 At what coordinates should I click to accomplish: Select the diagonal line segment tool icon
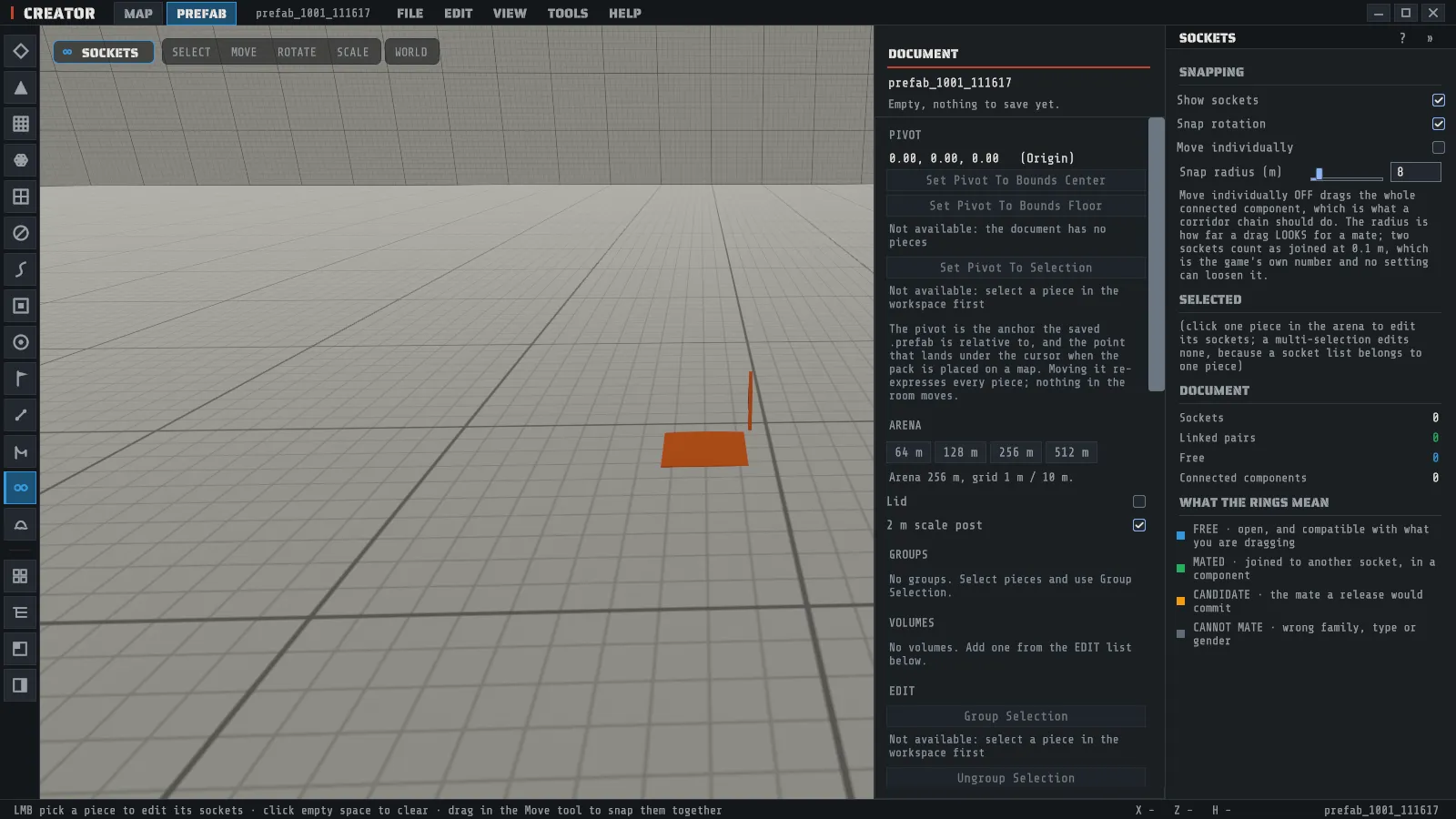coord(20,415)
